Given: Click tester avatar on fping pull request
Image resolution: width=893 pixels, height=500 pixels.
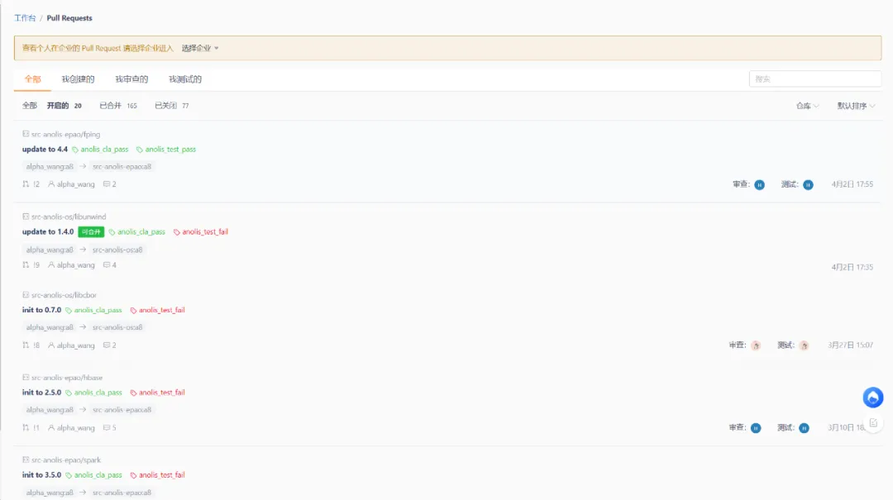Looking at the screenshot, I should coord(808,185).
